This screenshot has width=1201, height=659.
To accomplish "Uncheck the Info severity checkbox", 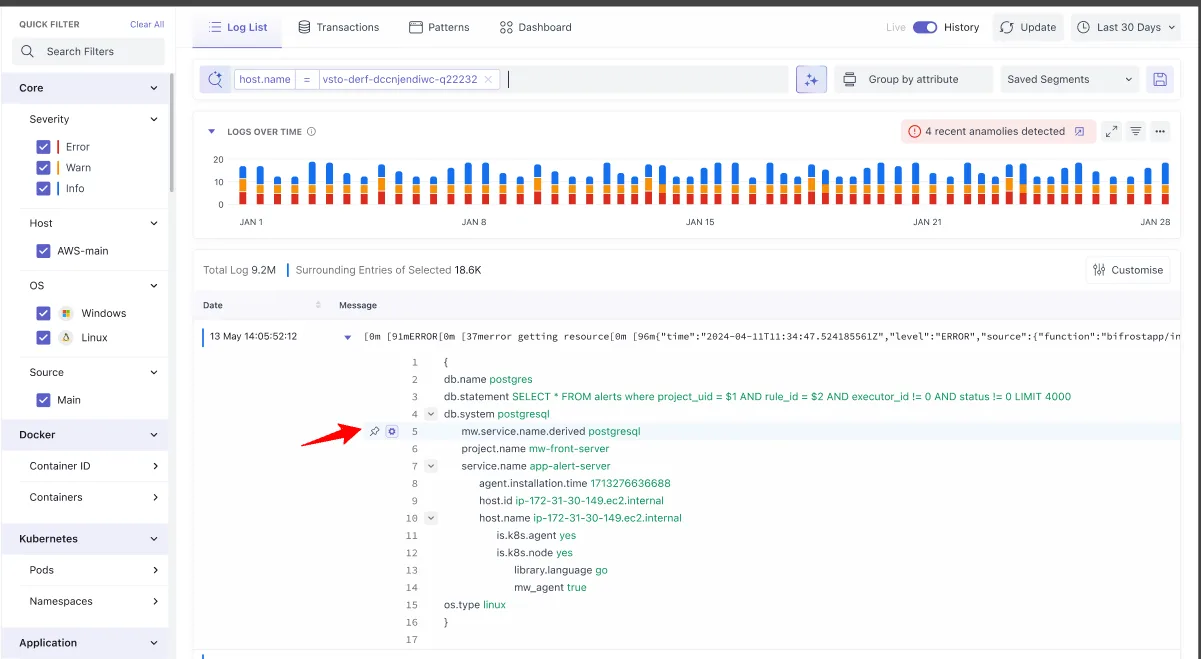I will tap(43, 188).
